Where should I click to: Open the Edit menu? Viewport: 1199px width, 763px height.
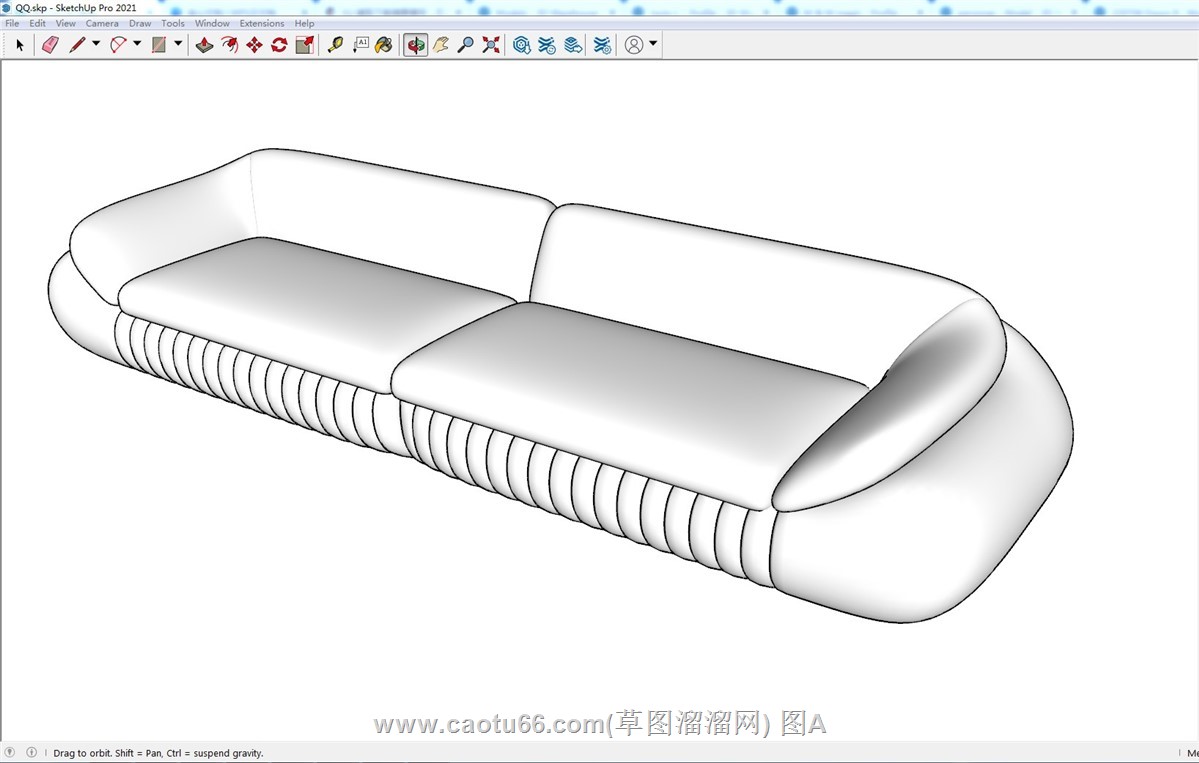(x=37, y=23)
